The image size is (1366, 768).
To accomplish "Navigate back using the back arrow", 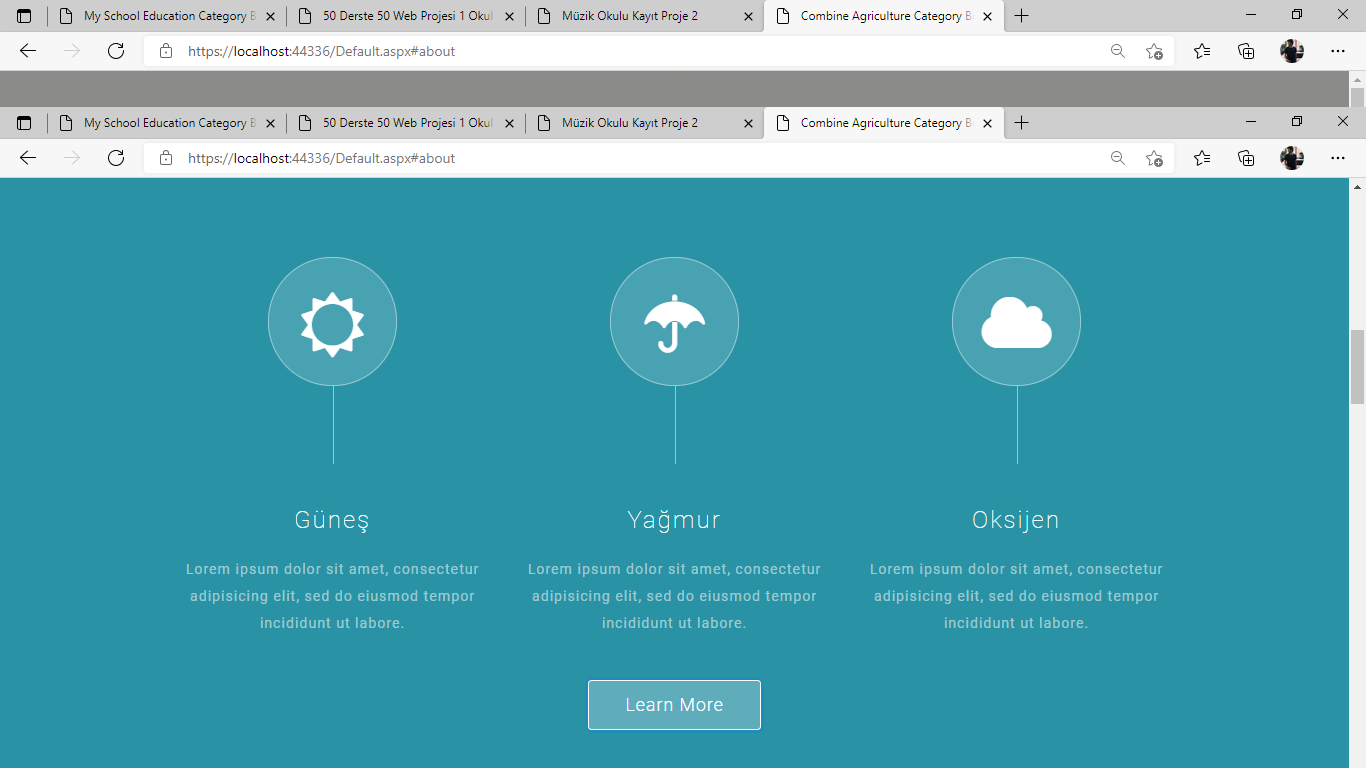I will (27, 158).
